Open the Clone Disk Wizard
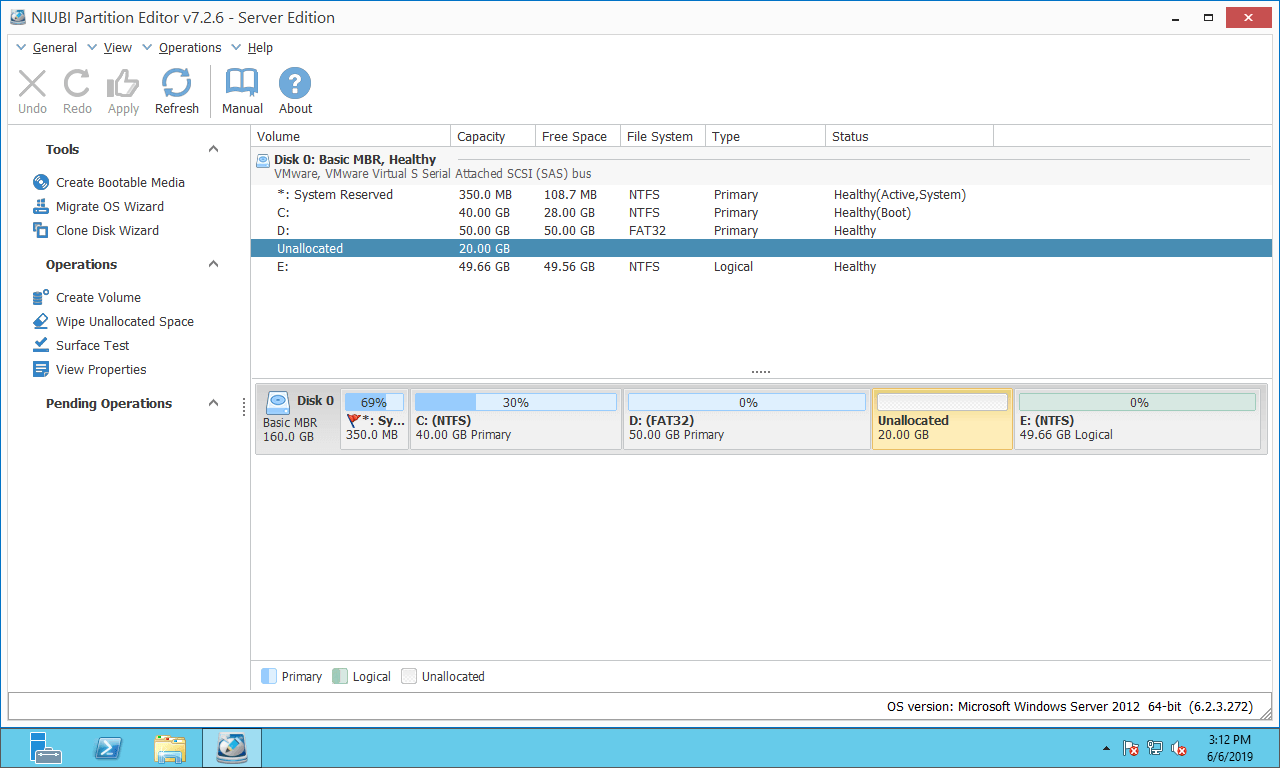 pos(107,230)
